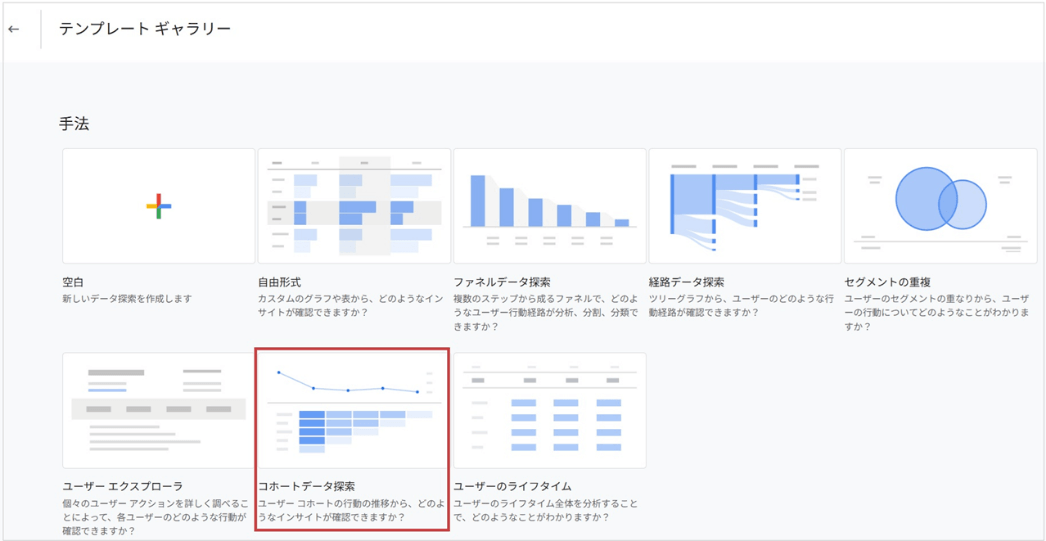Open the 経路データ探索 path chart thumbnail
The width and height of the screenshot is (1046, 541).
click(x=745, y=206)
